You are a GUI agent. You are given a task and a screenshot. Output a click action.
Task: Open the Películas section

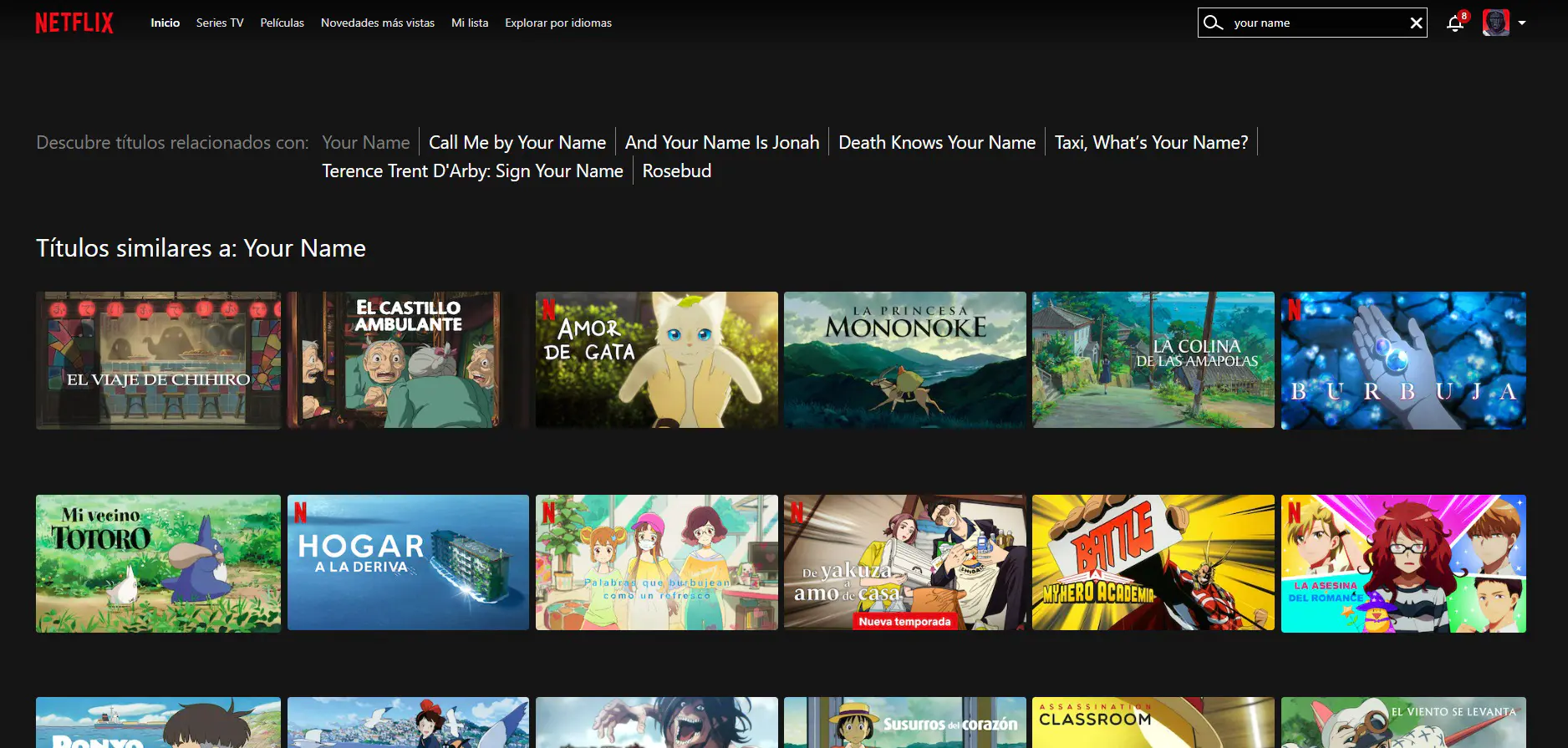pos(283,23)
